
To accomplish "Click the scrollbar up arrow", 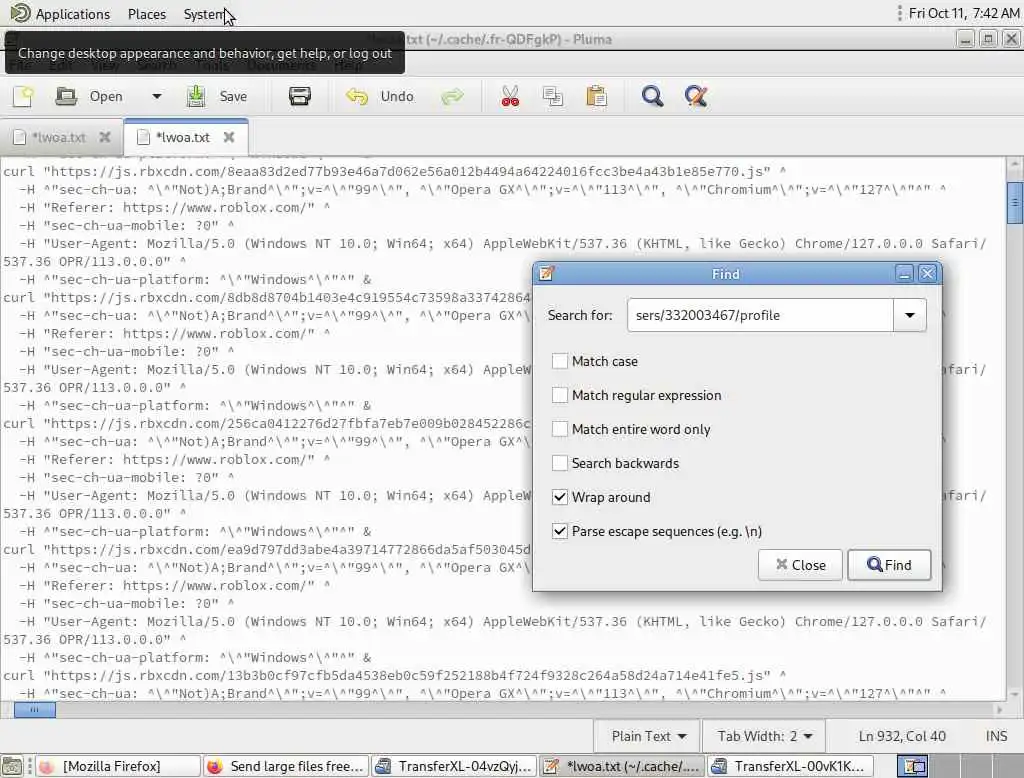I will (1014, 164).
